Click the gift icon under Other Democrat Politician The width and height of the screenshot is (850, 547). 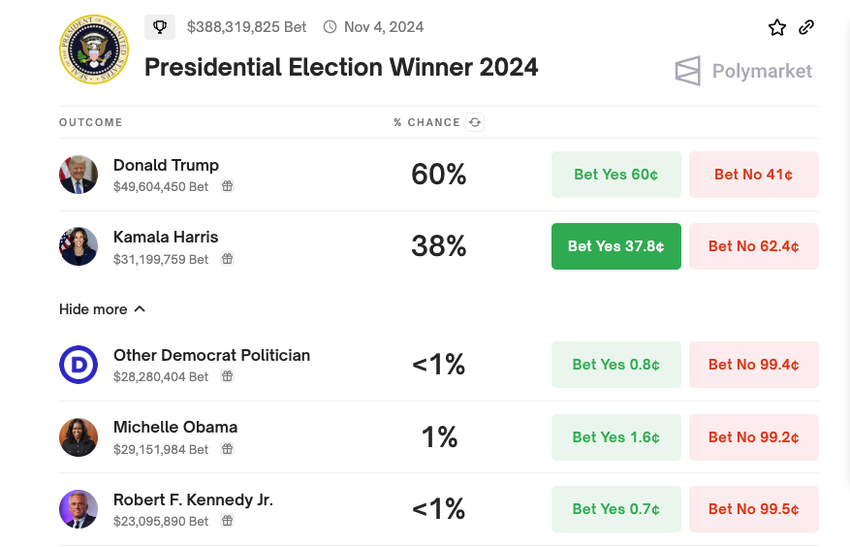227,377
